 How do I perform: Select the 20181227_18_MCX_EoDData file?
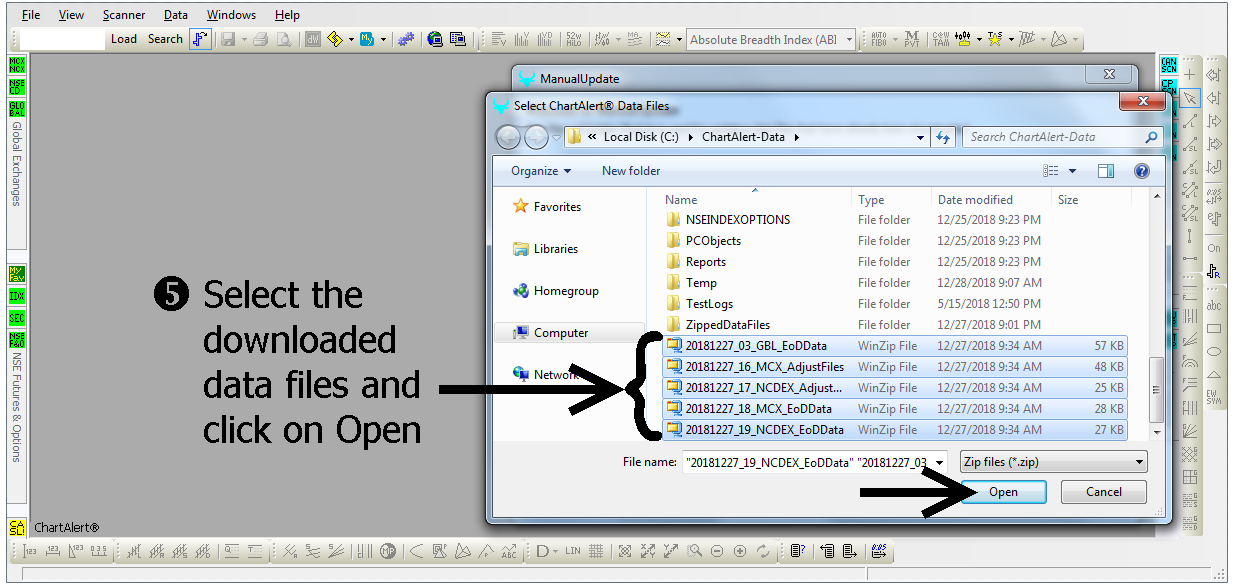[x=895, y=409]
